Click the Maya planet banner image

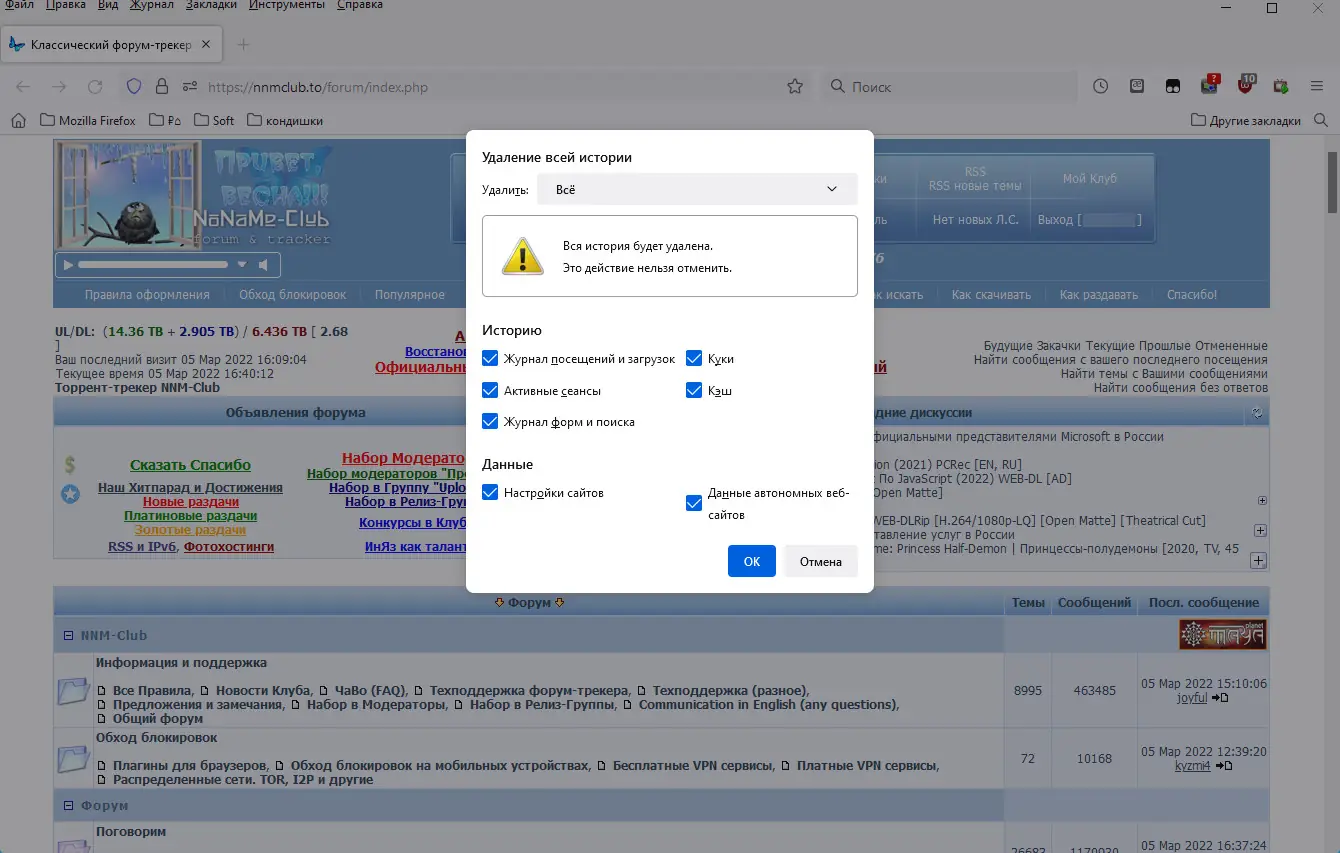click(1222, 634)
